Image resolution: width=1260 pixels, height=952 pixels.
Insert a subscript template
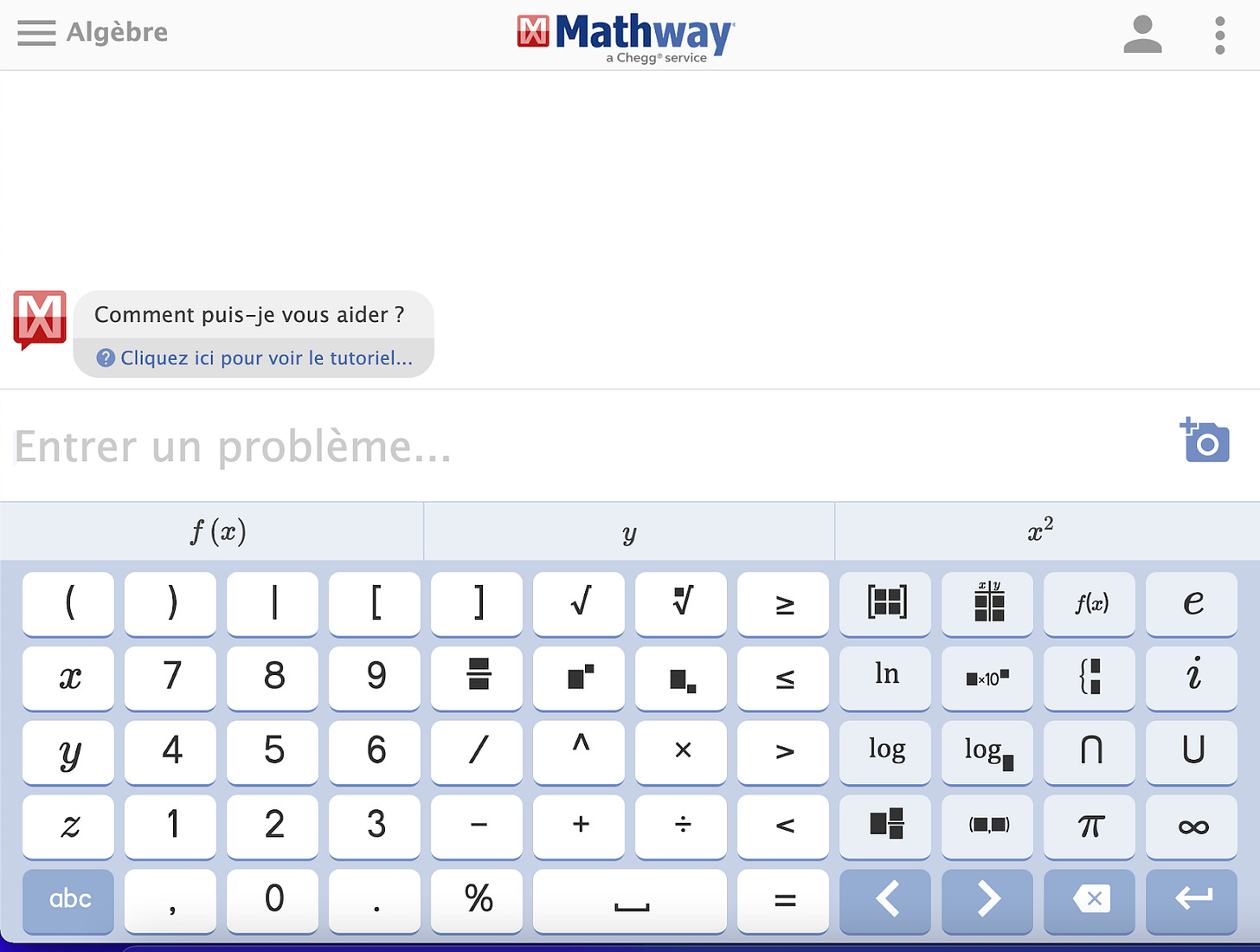(681, 679)
